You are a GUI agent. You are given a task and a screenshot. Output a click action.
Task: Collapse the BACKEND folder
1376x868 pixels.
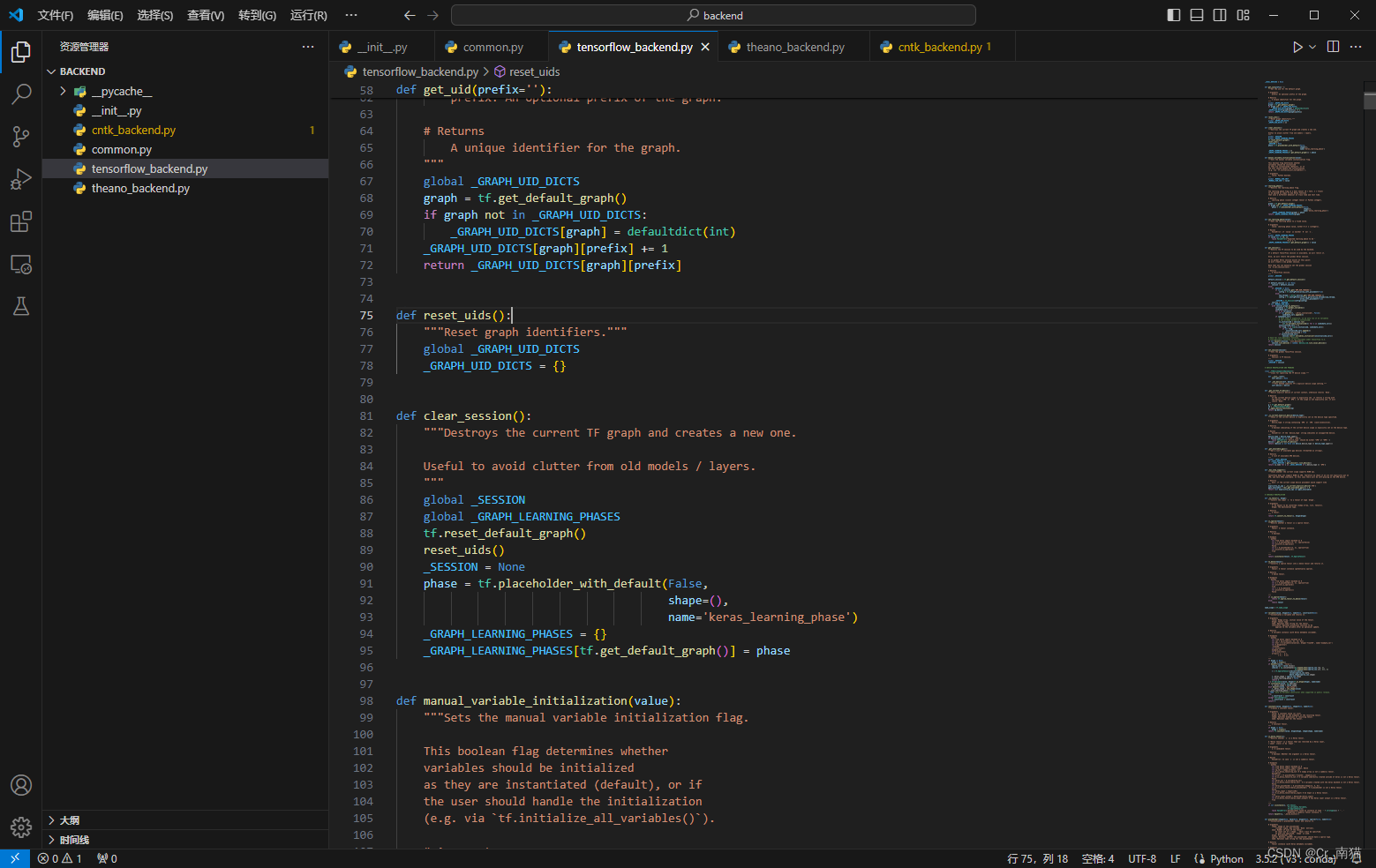[52, 71]
